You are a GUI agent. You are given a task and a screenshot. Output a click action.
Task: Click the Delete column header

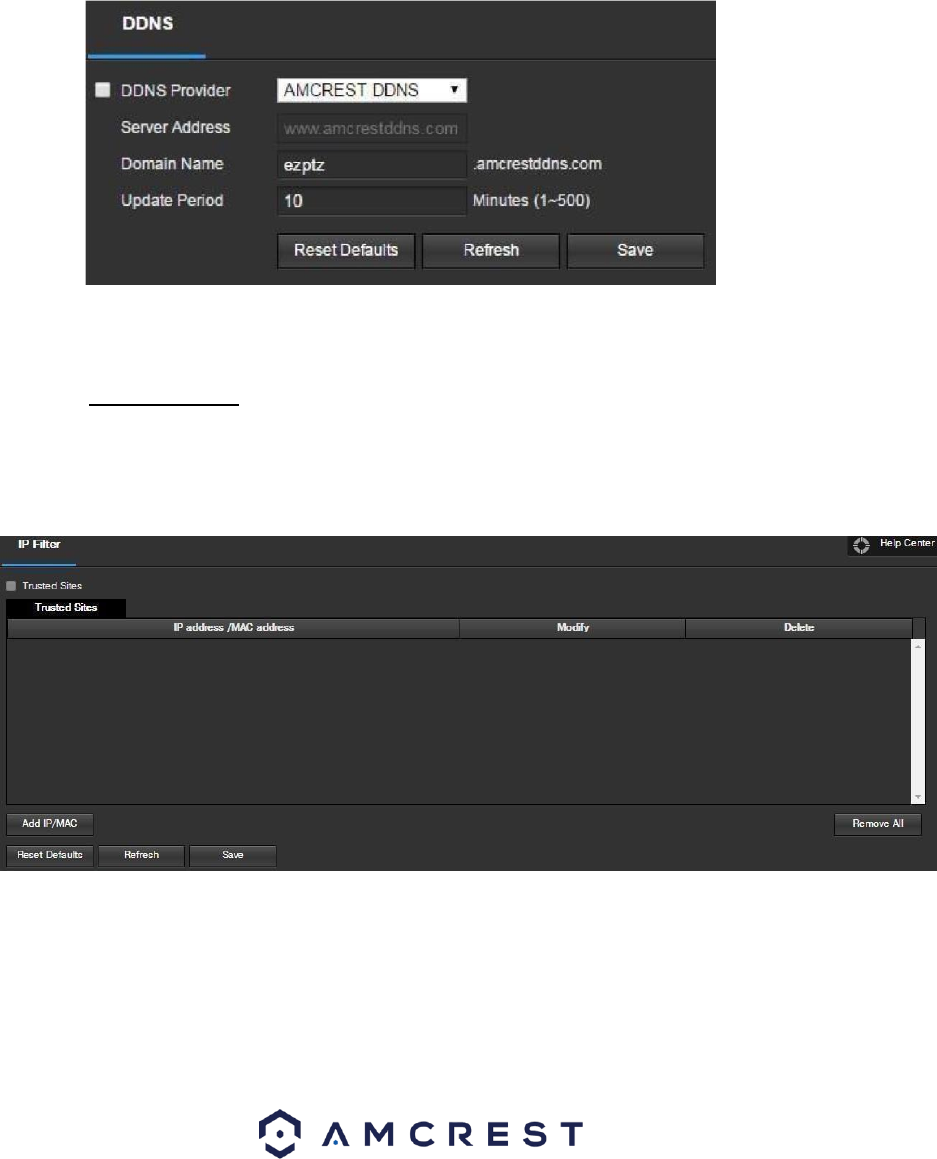click(799, 628)
